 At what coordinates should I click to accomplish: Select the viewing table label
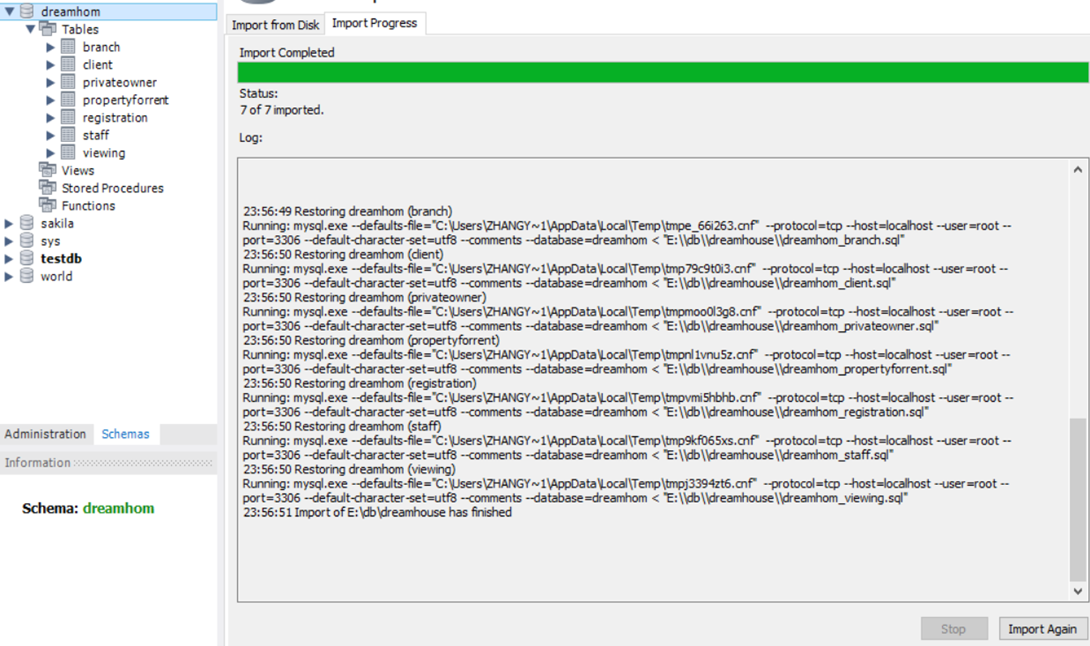[104, 153]
